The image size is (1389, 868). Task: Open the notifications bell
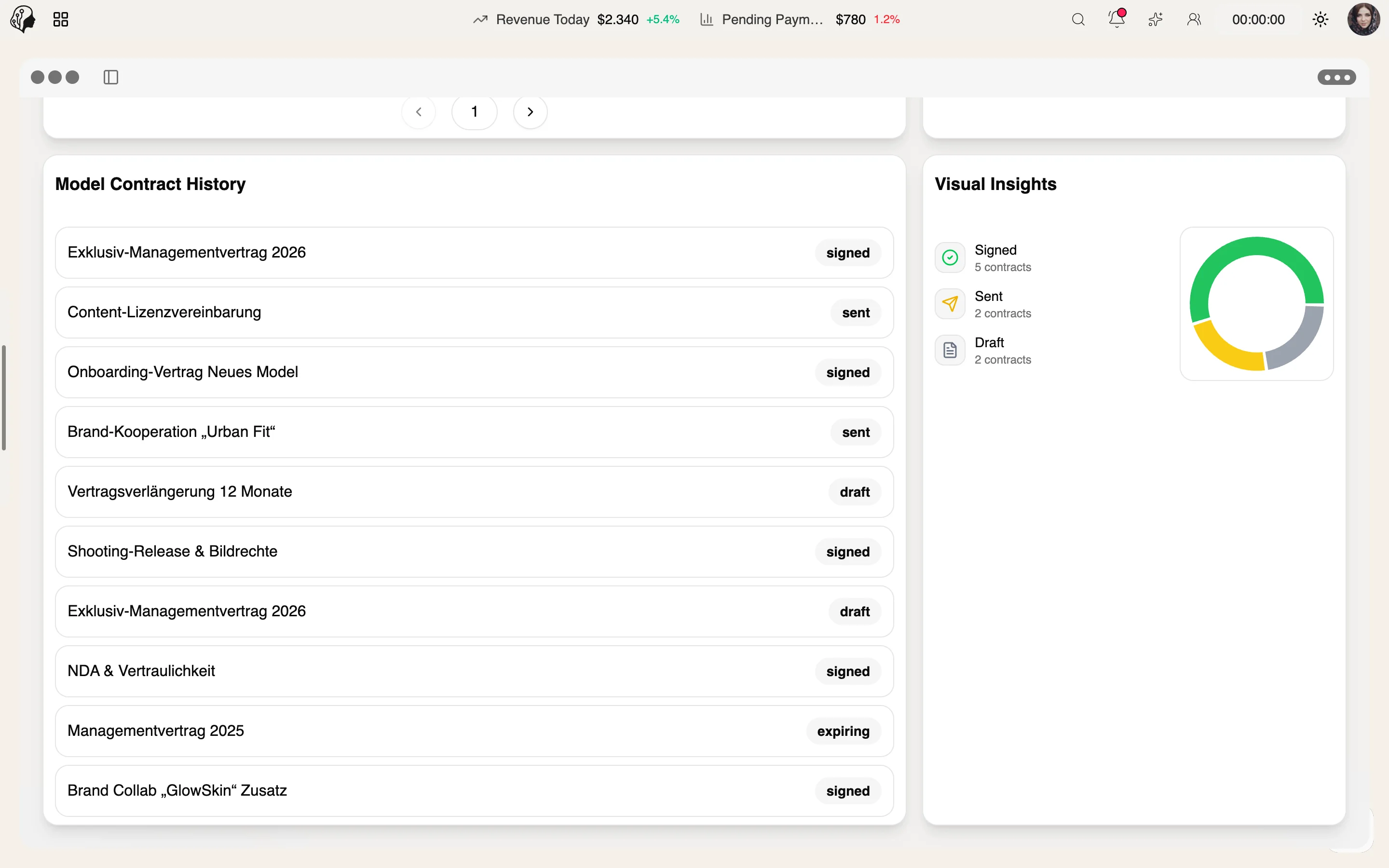pos(1117,18)
